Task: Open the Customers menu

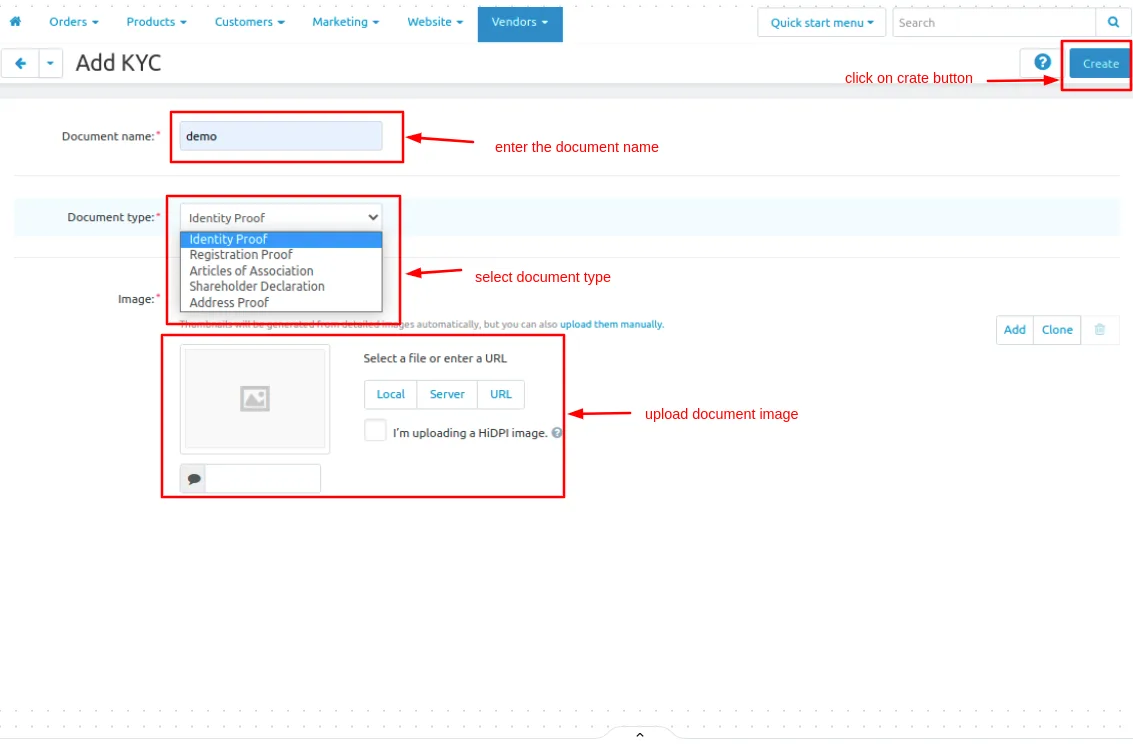Action: 249,22
